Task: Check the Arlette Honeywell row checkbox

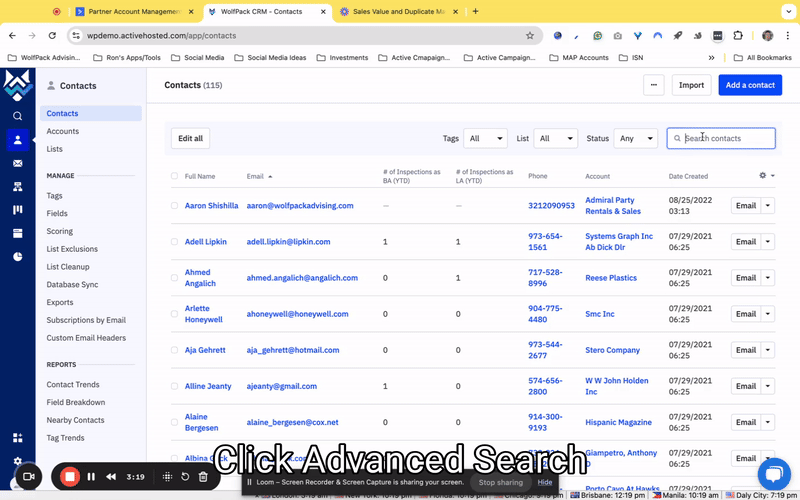Action: 174,314
